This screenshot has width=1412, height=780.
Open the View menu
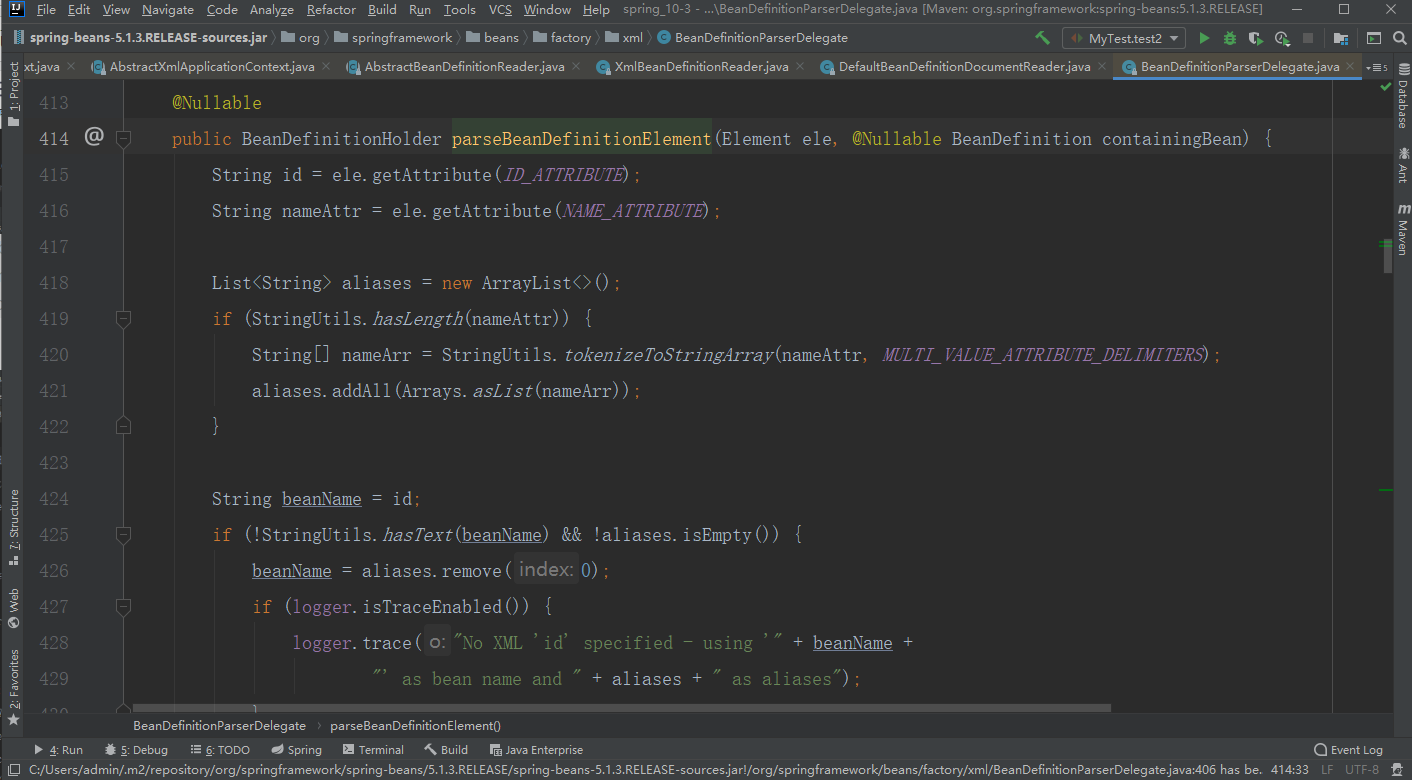tap(116, 9)
